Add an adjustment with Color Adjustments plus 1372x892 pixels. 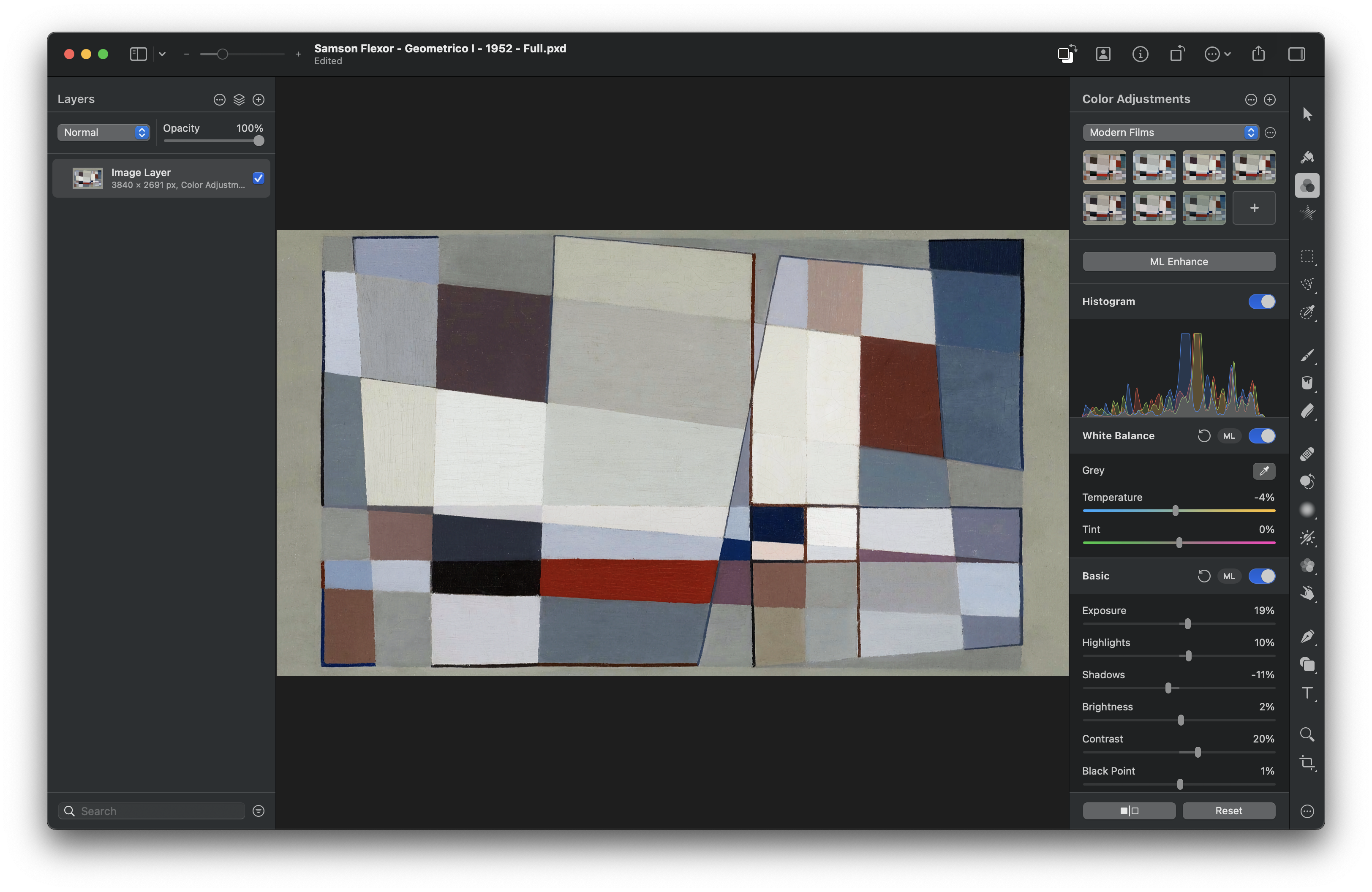pos(1269,100)
